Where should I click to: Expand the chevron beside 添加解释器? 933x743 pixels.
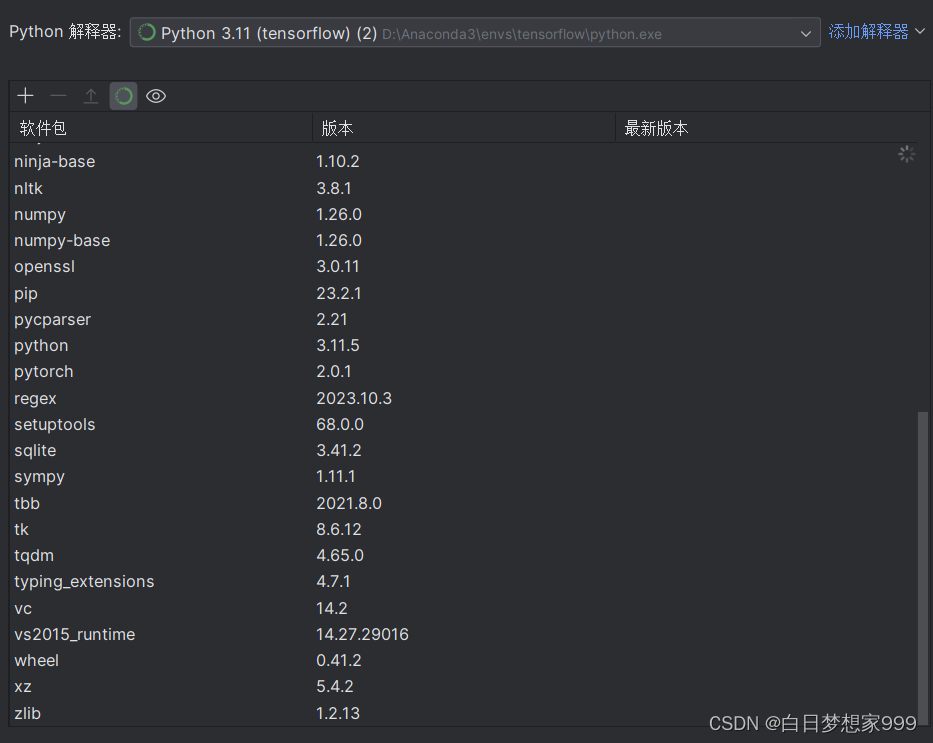pos(920,31)
